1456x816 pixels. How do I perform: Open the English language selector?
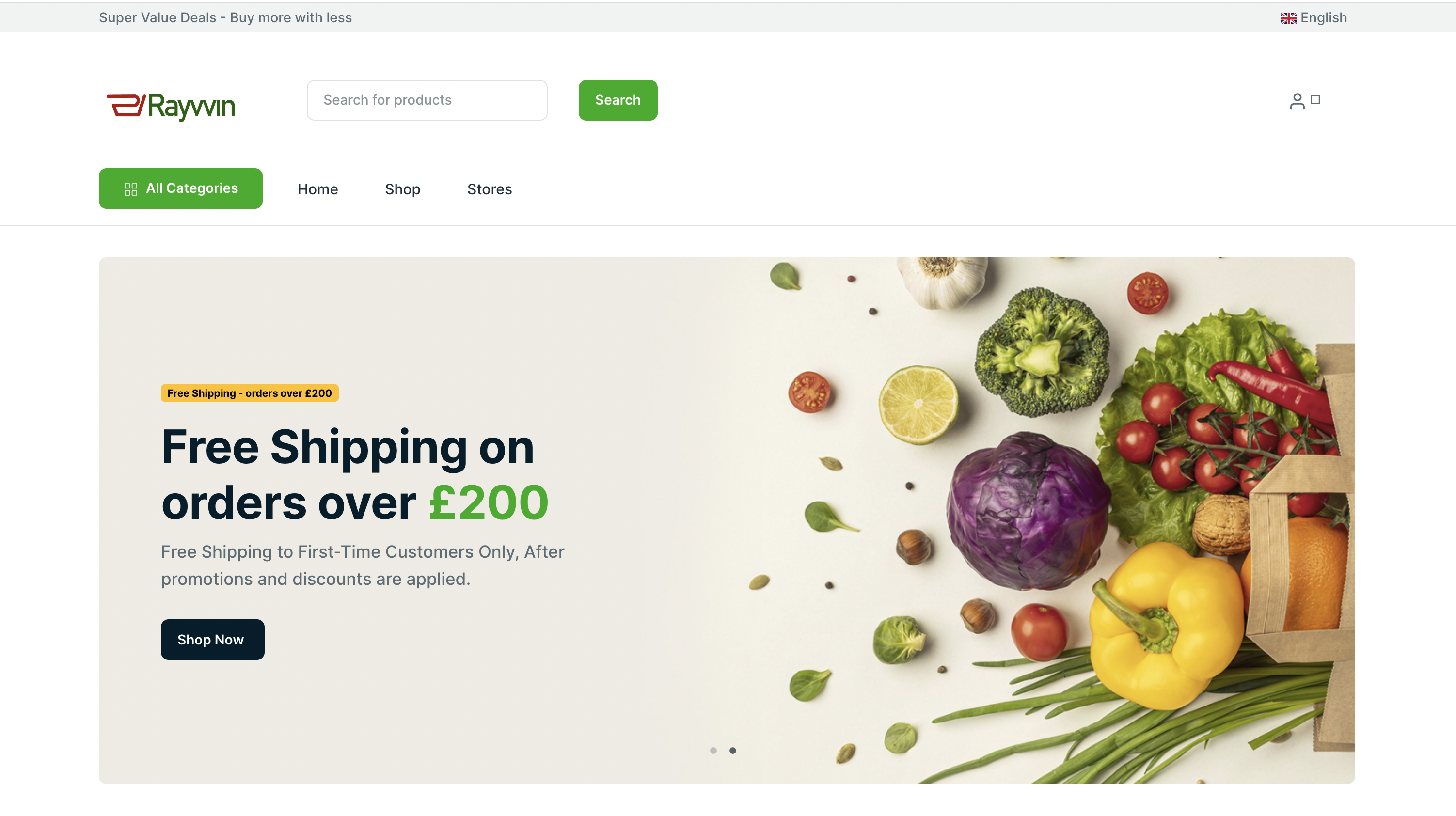tap(1314, 18)
